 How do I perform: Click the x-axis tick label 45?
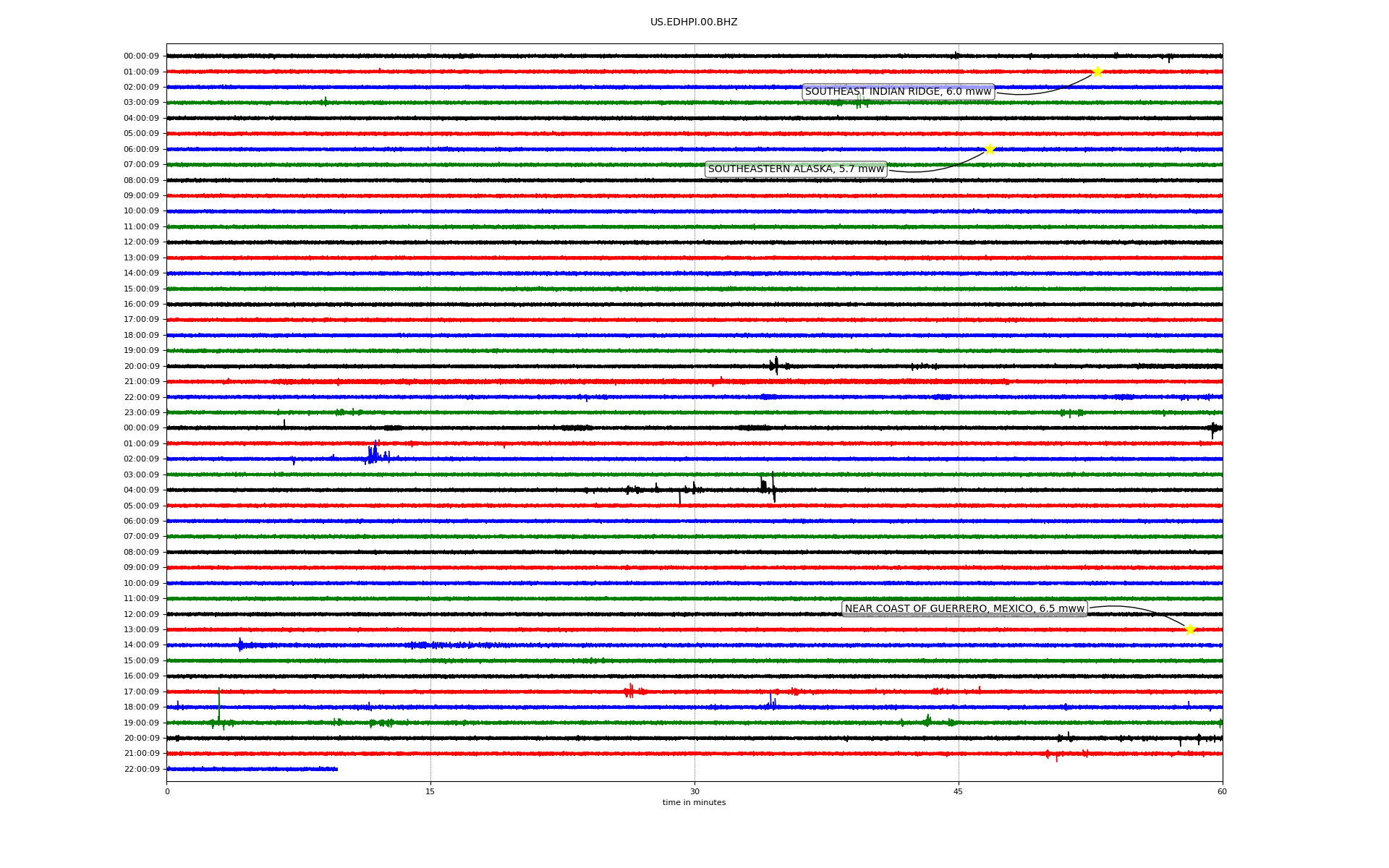tap(959, 791)
